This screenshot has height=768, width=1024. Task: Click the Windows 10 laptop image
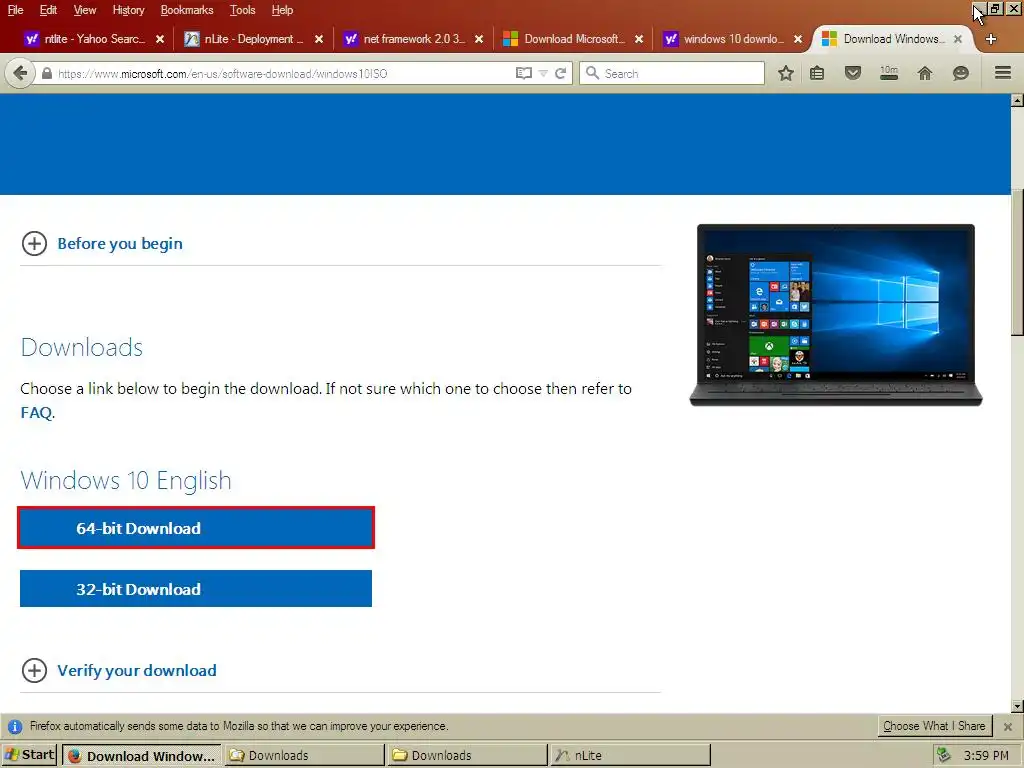click(x=836, y=315)
